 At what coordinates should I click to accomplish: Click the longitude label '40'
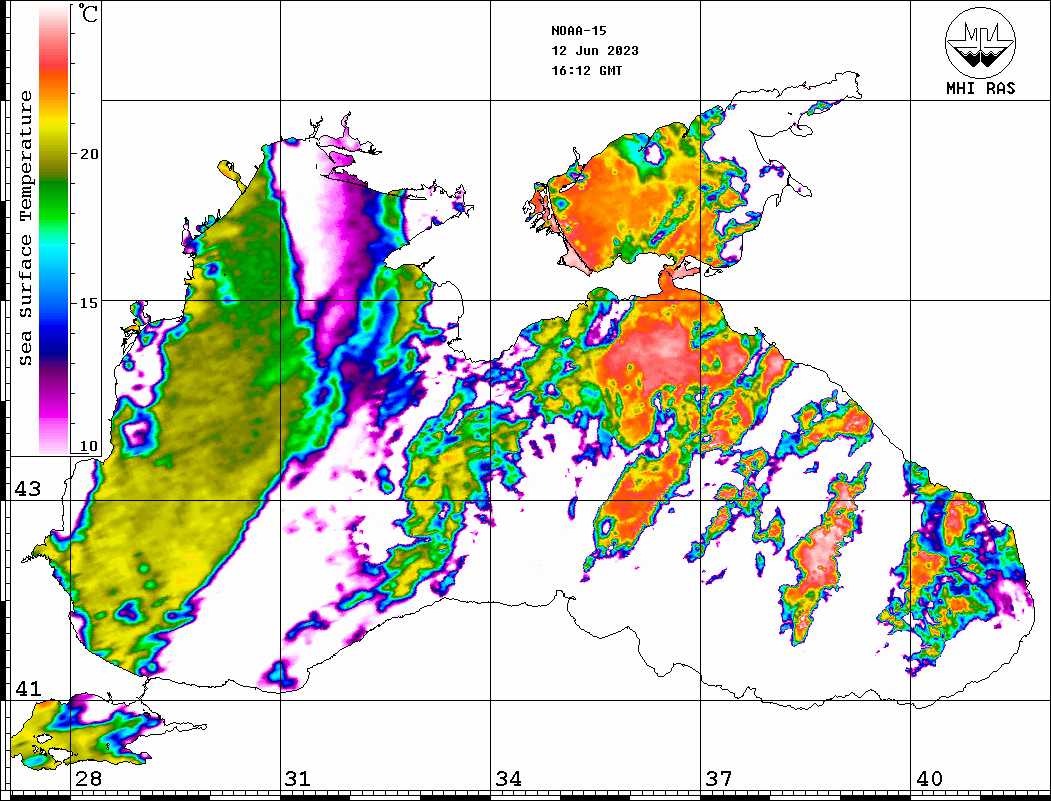tap(929, 779)
